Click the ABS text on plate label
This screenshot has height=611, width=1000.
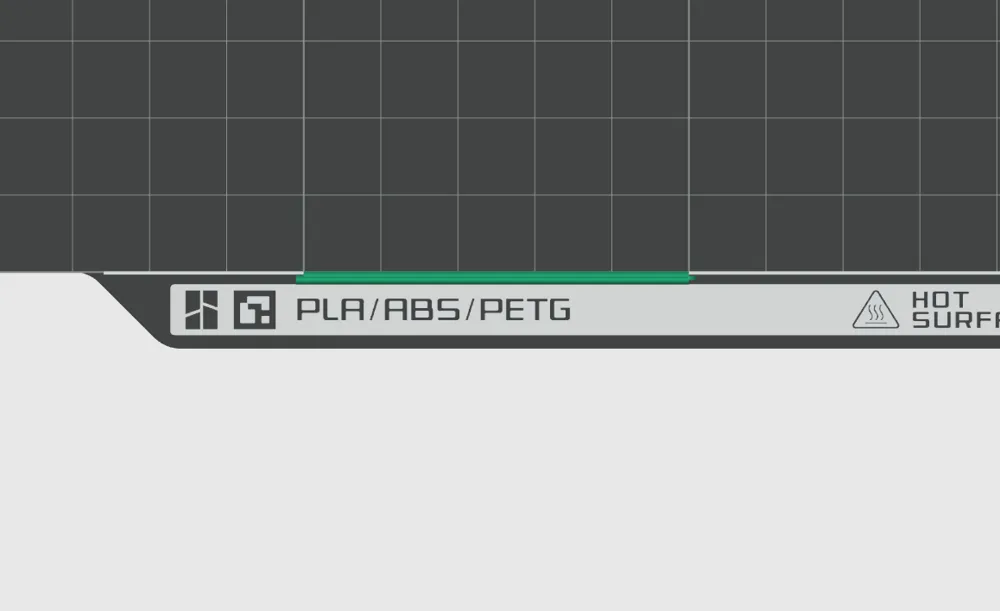(x=422, y=310)
